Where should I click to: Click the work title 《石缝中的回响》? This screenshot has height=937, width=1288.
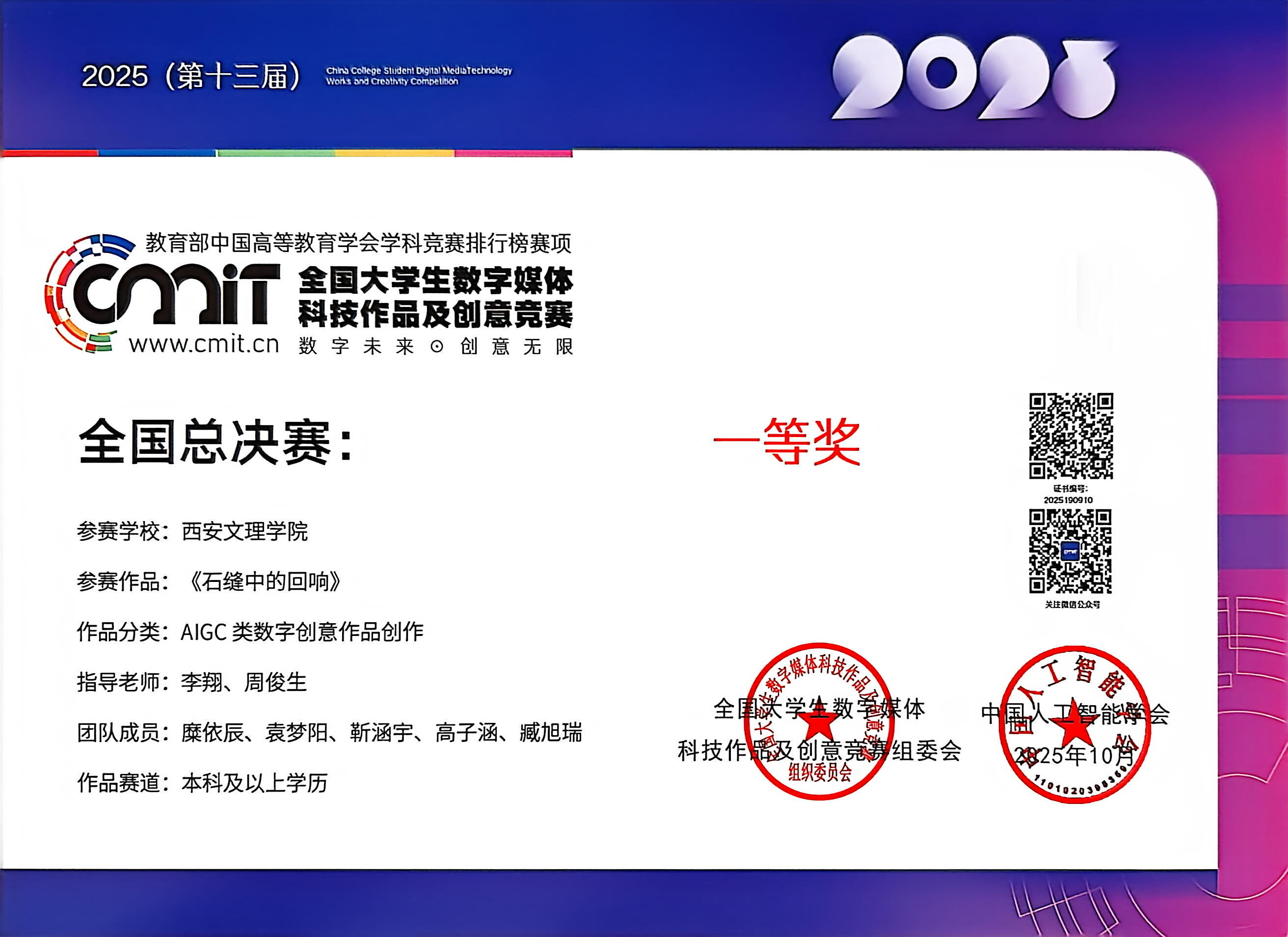(x=265, y=582)
